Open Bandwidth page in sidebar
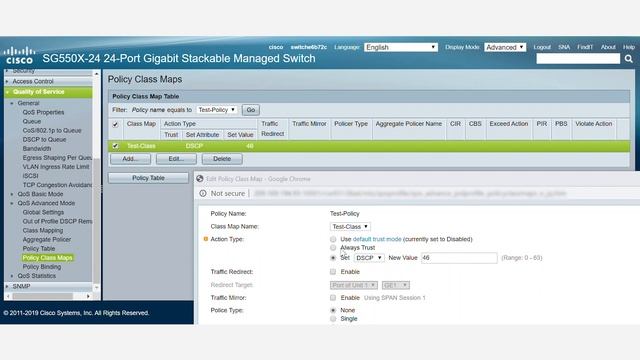640x360 pixels. tap(37, 149)
